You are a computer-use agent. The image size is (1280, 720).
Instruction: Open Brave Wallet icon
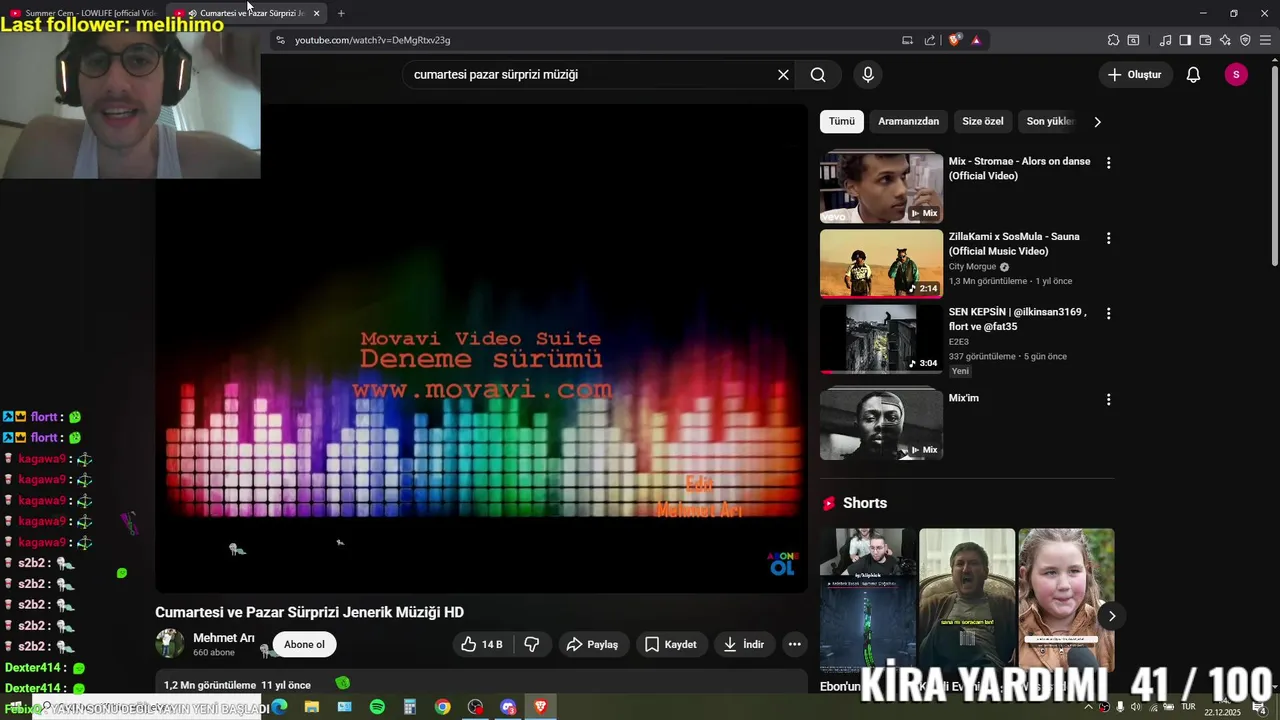1205,40
